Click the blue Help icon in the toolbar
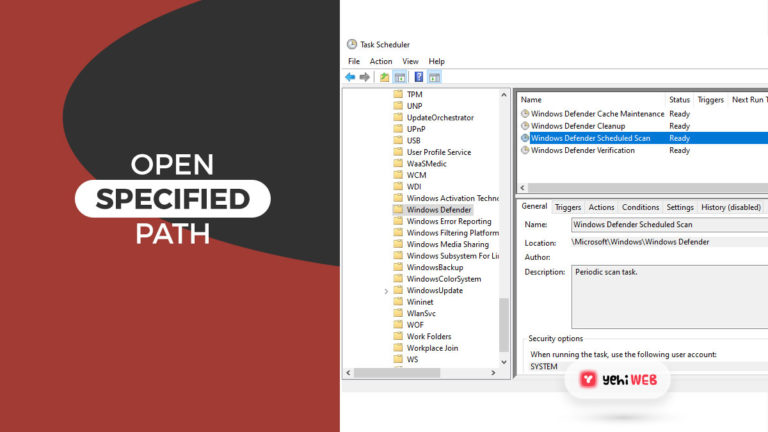This screenshot has width=768, height=432. [419, 77]
